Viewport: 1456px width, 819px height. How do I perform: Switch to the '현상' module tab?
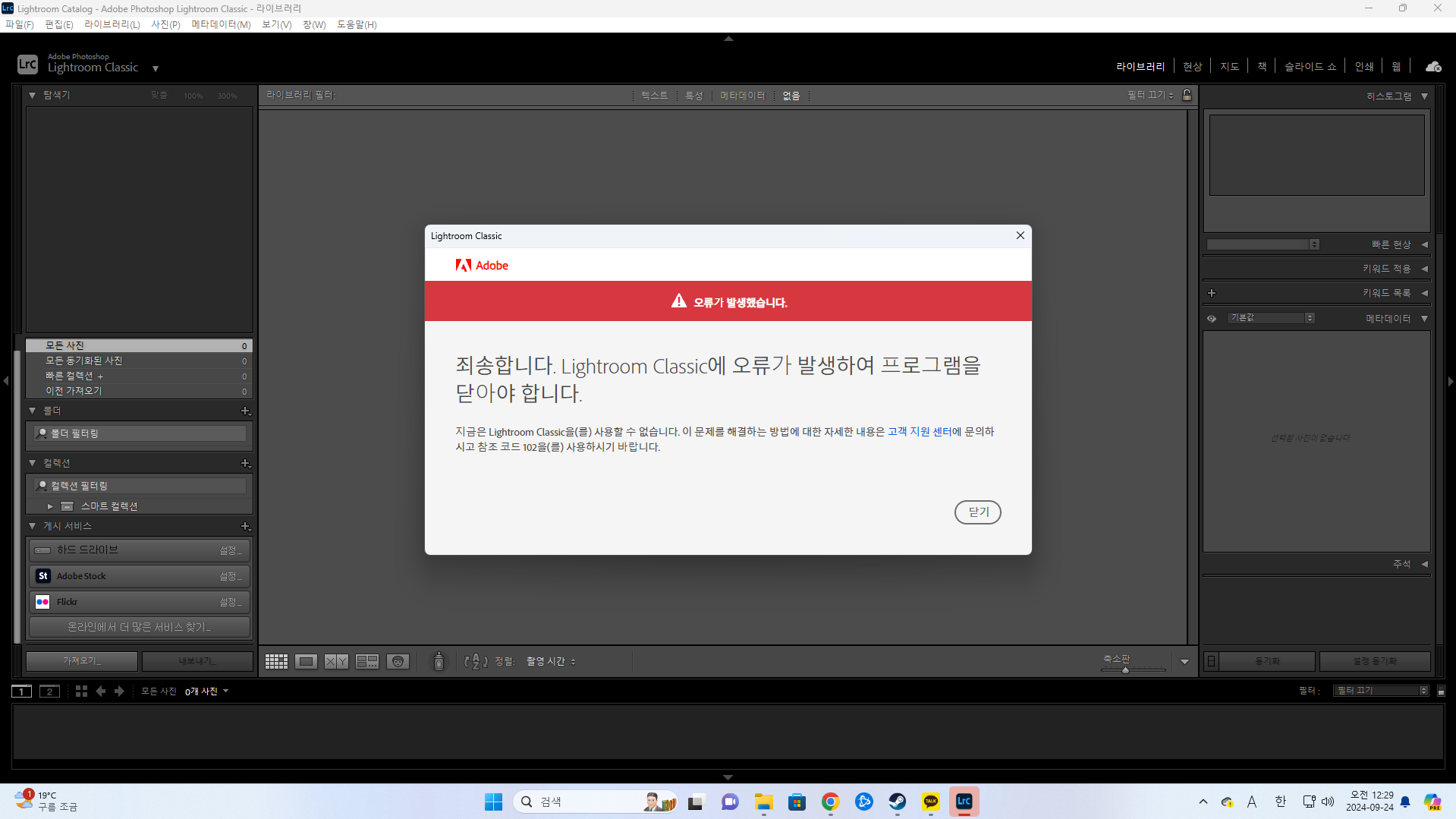1191,65
